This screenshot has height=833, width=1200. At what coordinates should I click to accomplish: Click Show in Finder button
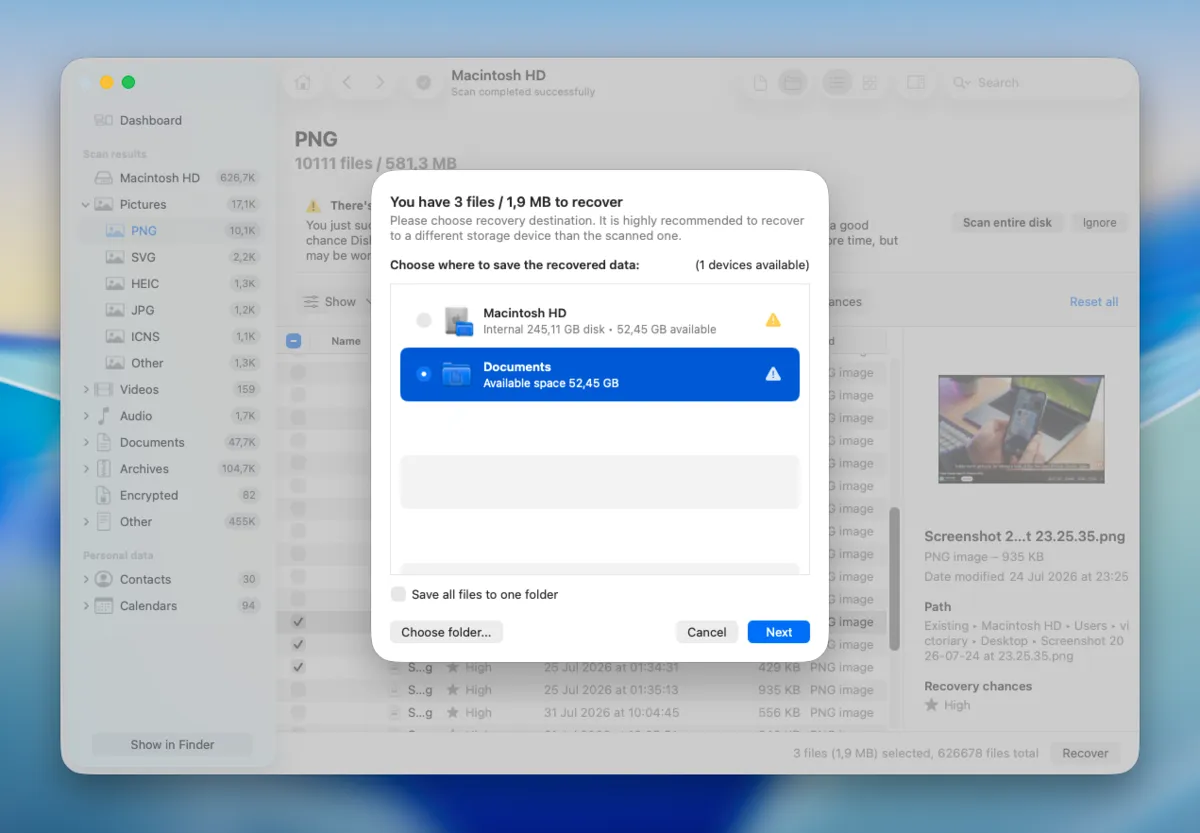point(172,745)
